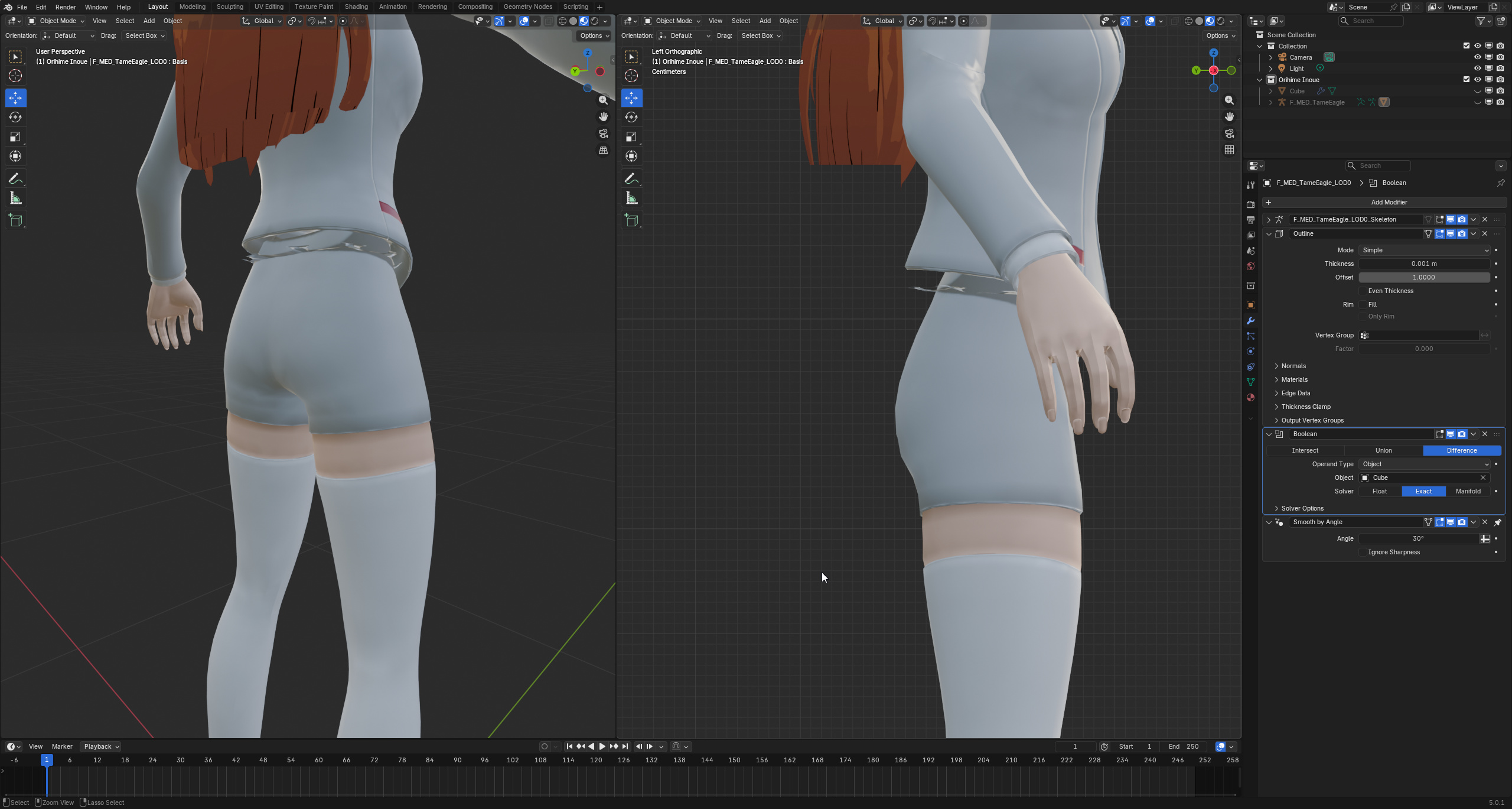Image resolution: width=1512 pixels, height=809 pixels.
Task: Click the Add Cube tool in left viewport
Action: click(x=16, y=220)
